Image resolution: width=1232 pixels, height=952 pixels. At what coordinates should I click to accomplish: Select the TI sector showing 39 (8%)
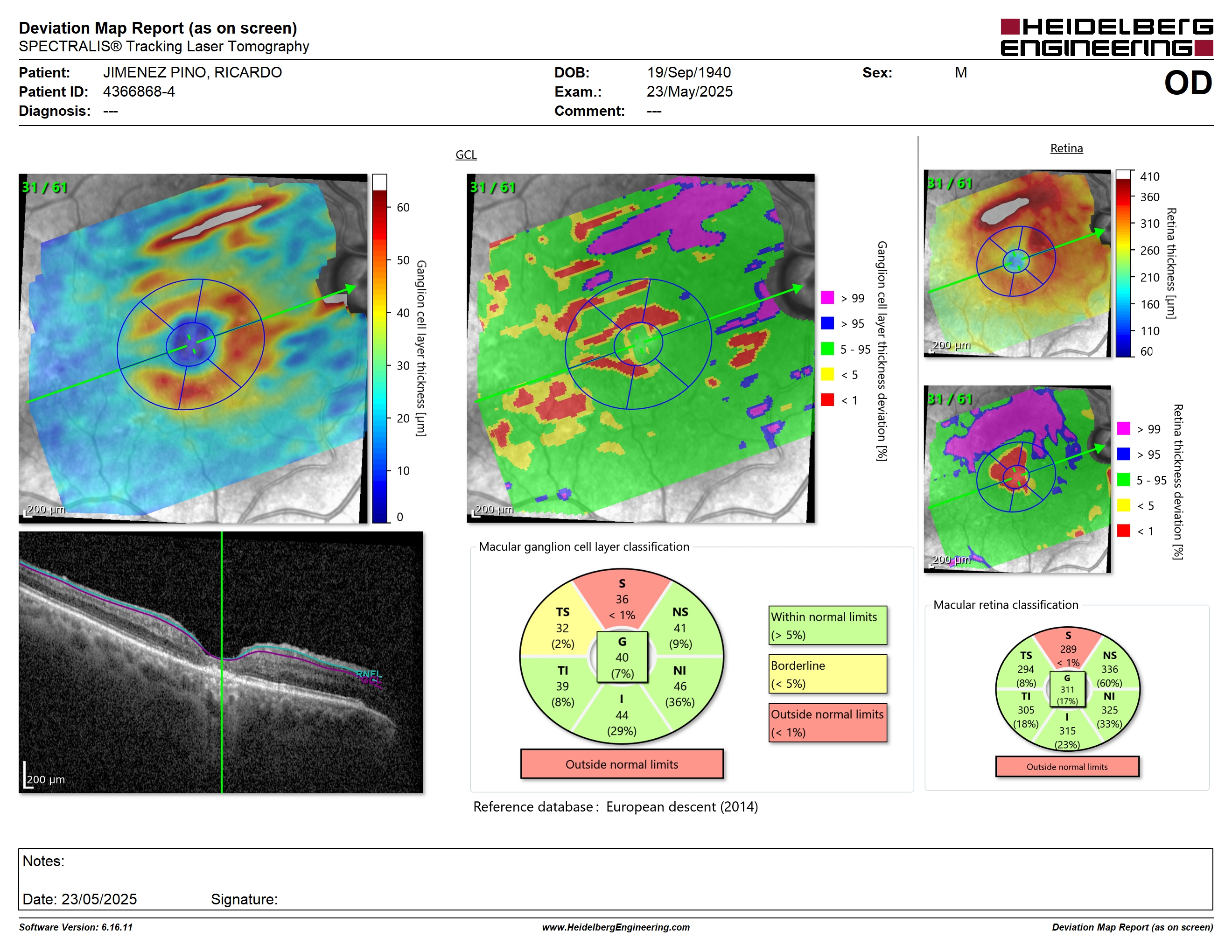562,686
